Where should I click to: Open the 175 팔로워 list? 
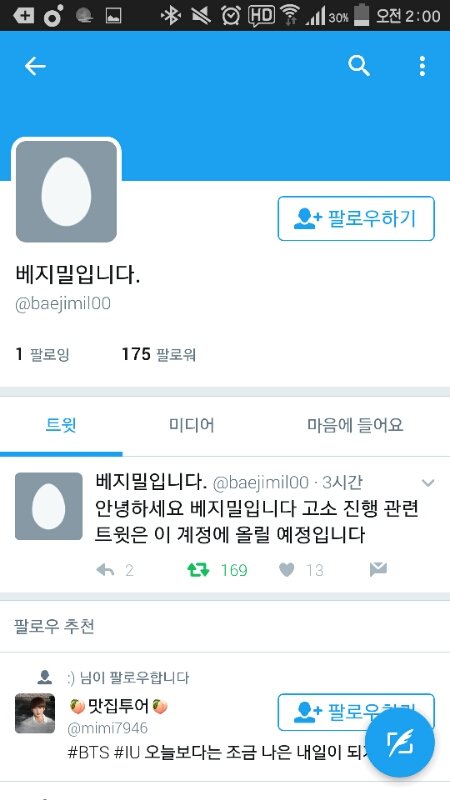coord(159,354)
